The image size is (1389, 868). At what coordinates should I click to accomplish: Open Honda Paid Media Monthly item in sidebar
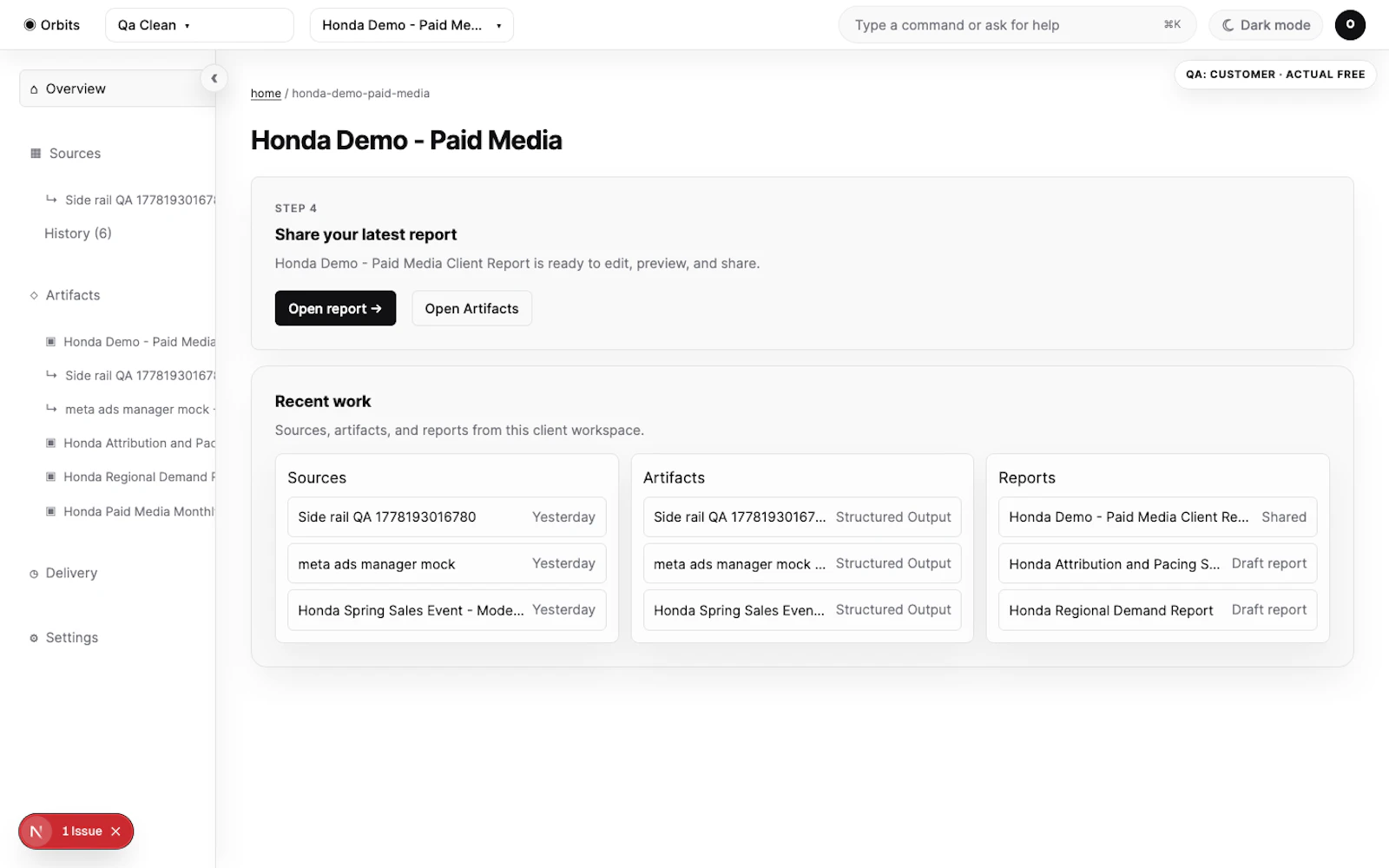(130, 512)
